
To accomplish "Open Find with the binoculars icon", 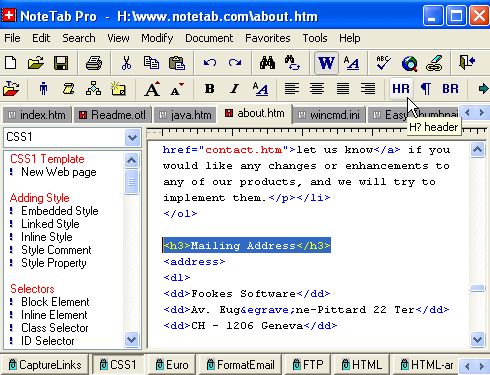I will [267, 63].
